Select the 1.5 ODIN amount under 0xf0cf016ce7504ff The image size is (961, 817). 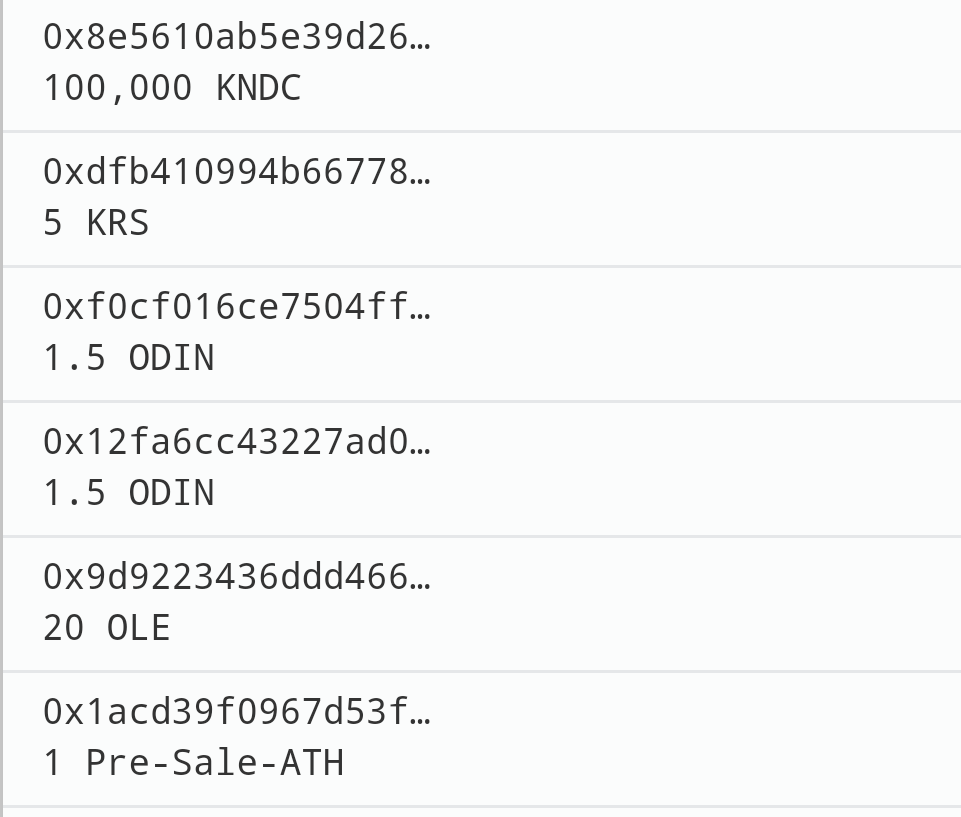coord(129,358)
